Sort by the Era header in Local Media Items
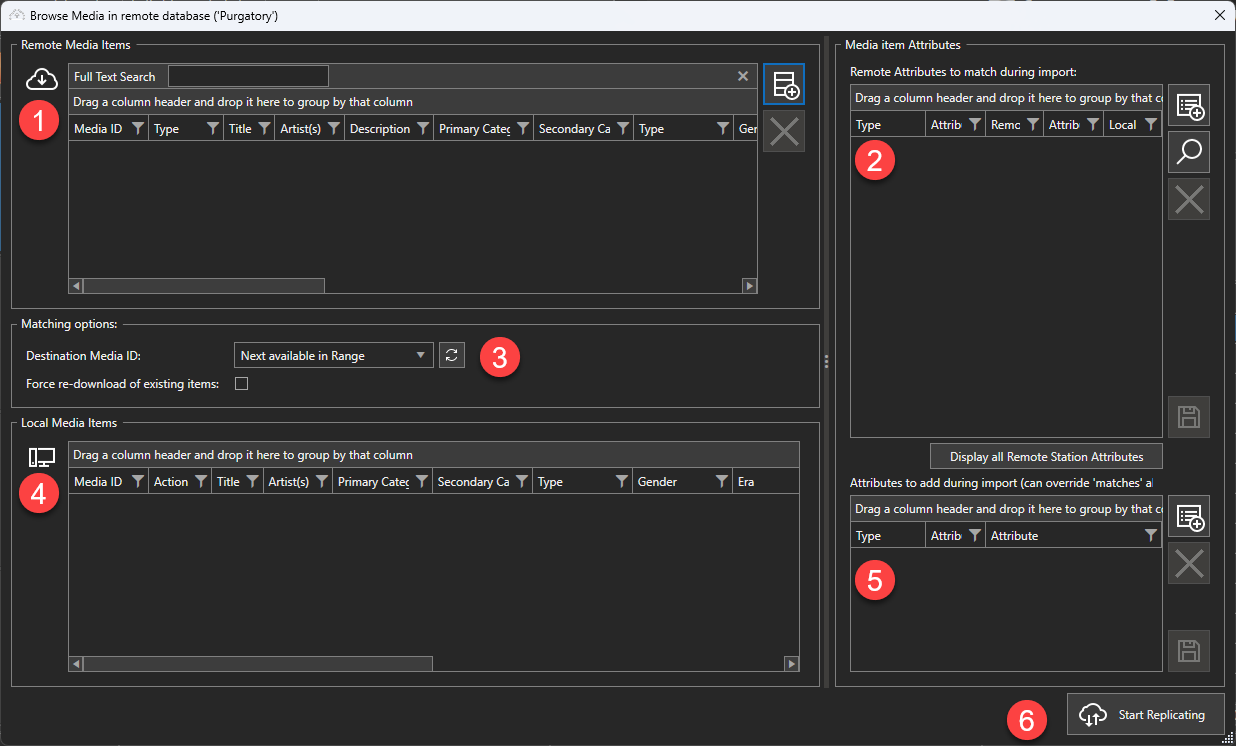 click(746, 481)
